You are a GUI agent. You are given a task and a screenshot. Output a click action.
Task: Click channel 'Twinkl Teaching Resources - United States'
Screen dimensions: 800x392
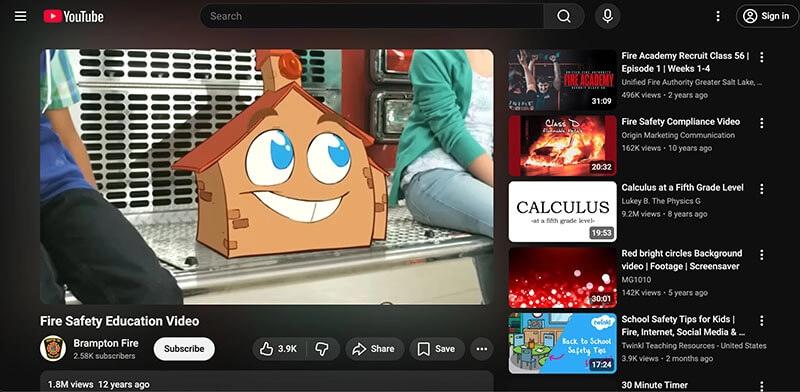pos(694,346)
